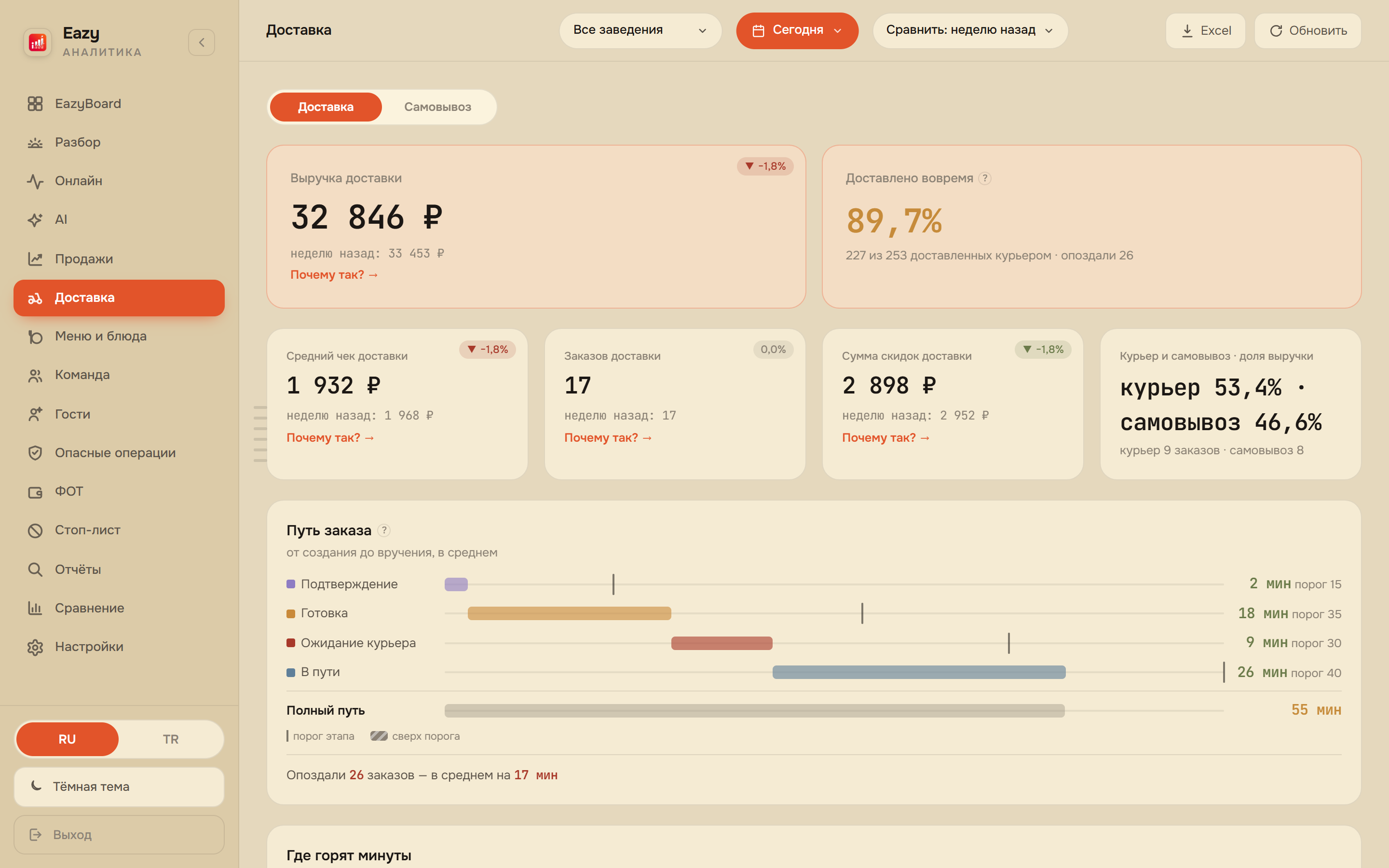Click the Стоп-лист ban icon
The width and height of the screenshot is (1389, 868).
[35, 530]
